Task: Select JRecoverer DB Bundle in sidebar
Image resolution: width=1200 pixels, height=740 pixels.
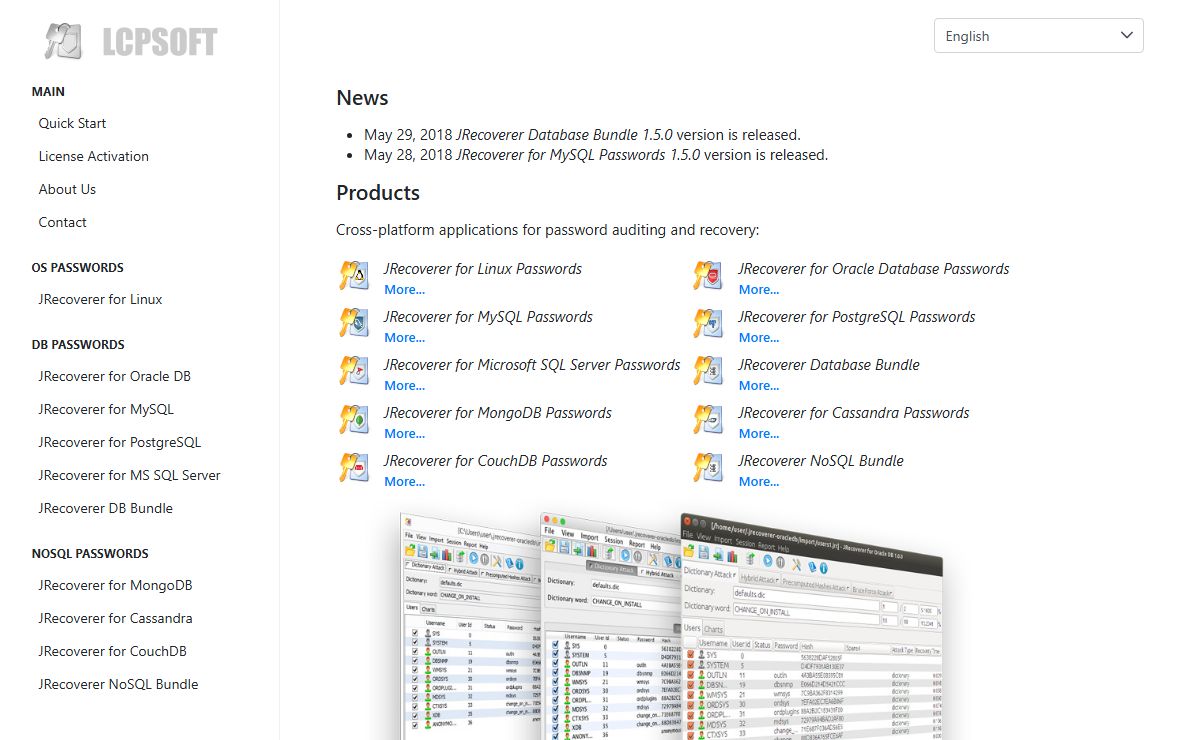Action: click(x=106, y=508)
